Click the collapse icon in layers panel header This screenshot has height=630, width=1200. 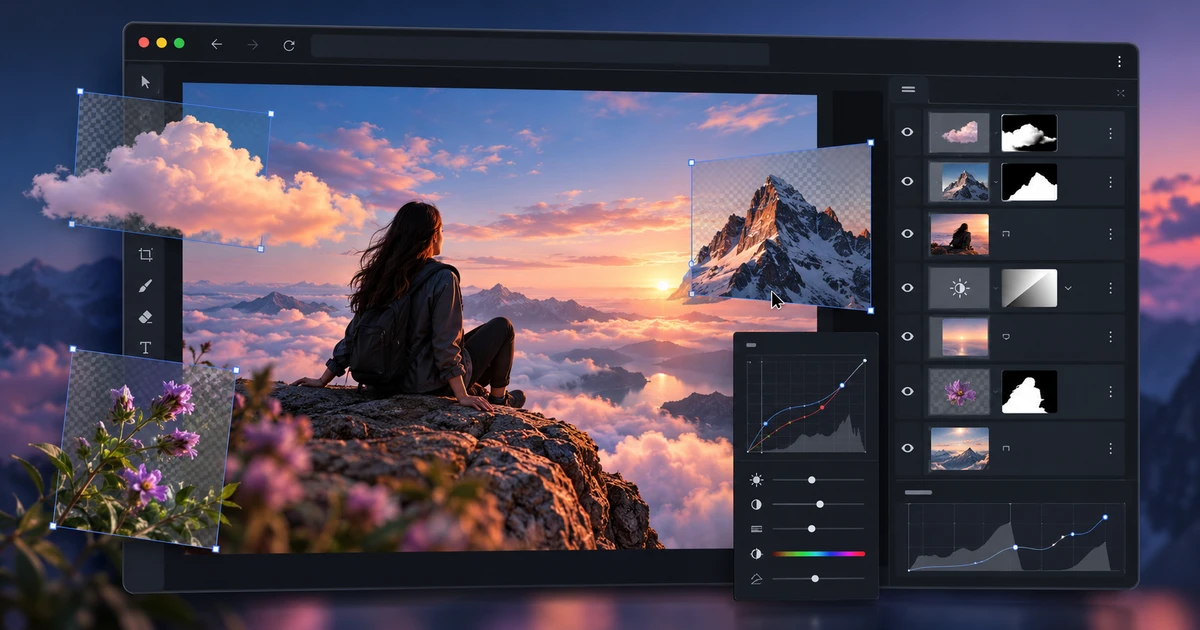[1120, 93]
